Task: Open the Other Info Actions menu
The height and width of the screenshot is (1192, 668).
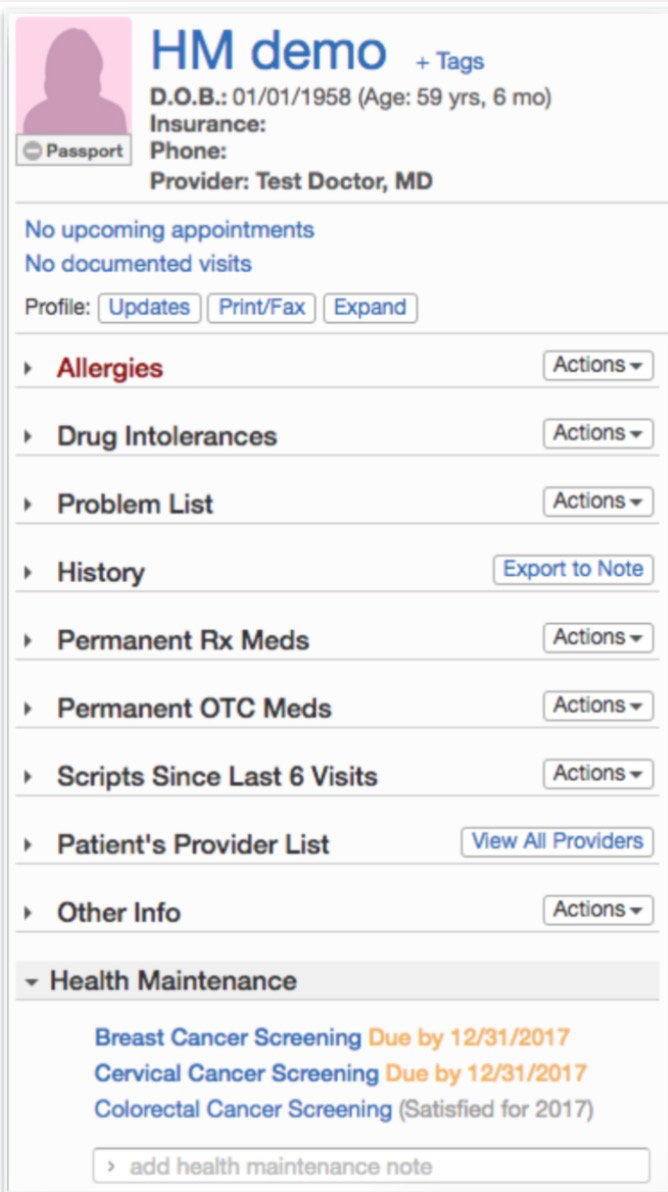Action: (x=596, y=910)
